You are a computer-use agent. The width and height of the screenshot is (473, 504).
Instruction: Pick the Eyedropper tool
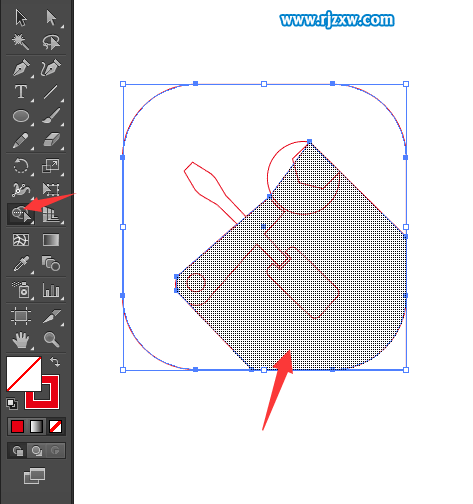(21, 264)
